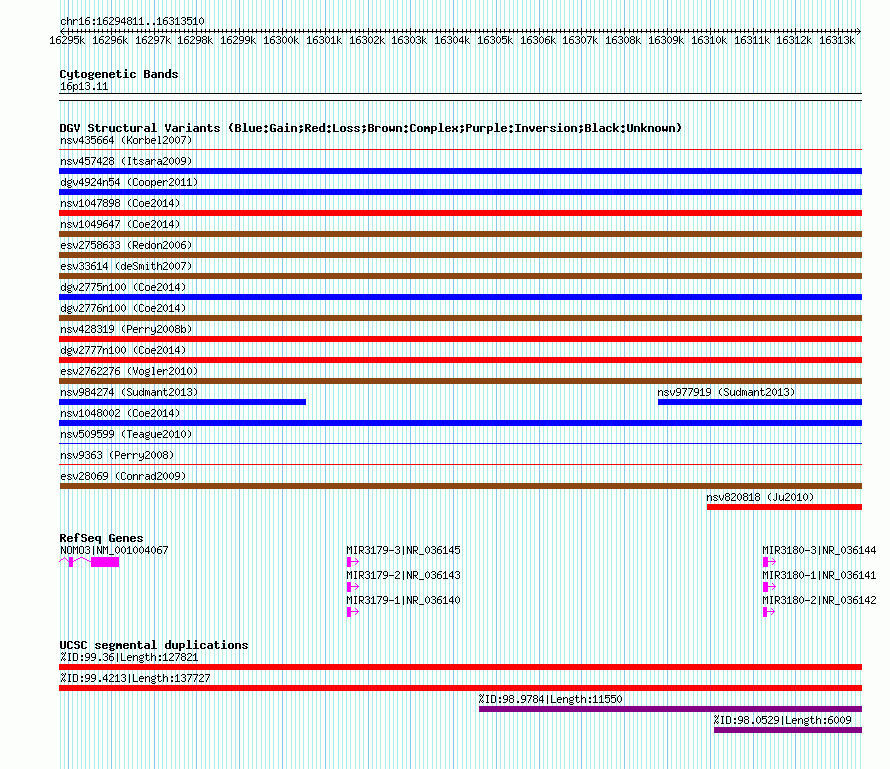Open the DGV Structural Variants track title

point(370,128)
